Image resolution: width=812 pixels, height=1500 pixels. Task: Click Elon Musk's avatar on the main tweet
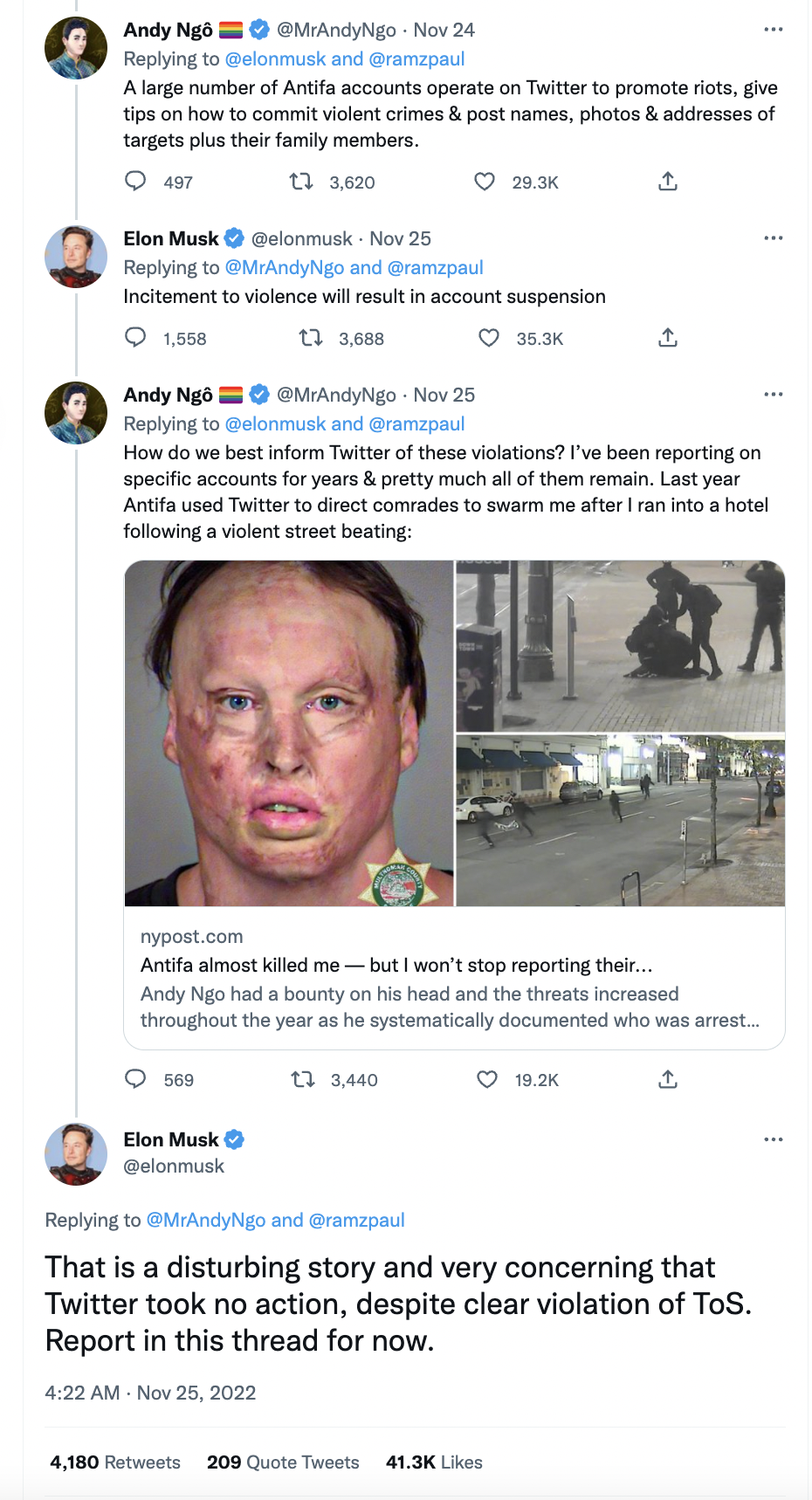pos(76,1154)
